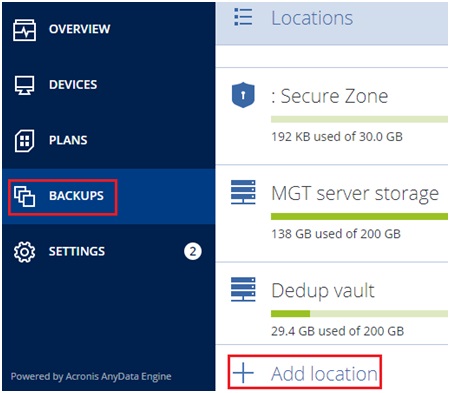Open the OVERVIEW menu item
This screenshot has width=450, height=393.
(x=79, y=29)
